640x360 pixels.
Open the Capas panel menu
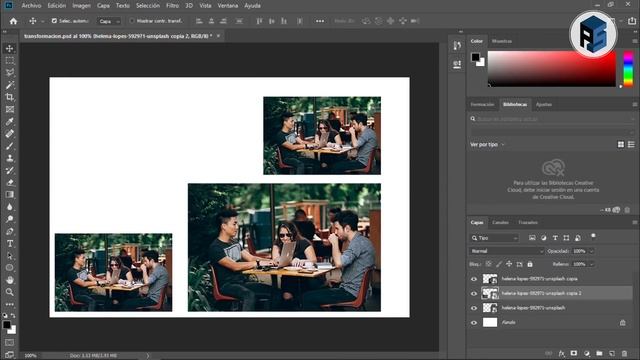(634, 222)
